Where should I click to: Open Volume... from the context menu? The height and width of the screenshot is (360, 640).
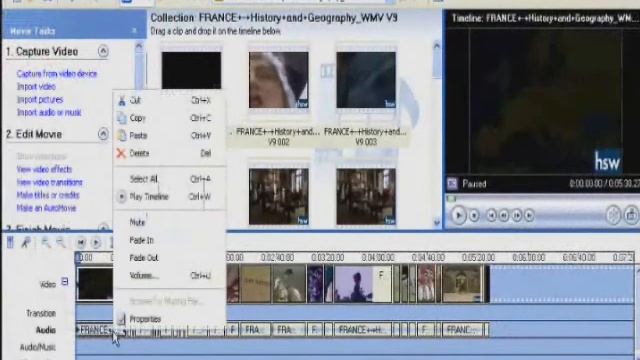[169, 276]
